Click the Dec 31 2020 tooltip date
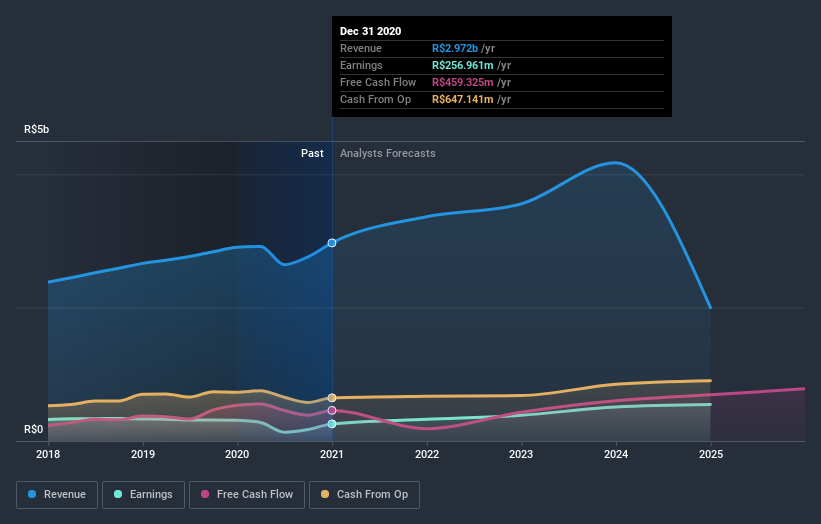This screenshot has height=524, width=821. click(371, 31)
